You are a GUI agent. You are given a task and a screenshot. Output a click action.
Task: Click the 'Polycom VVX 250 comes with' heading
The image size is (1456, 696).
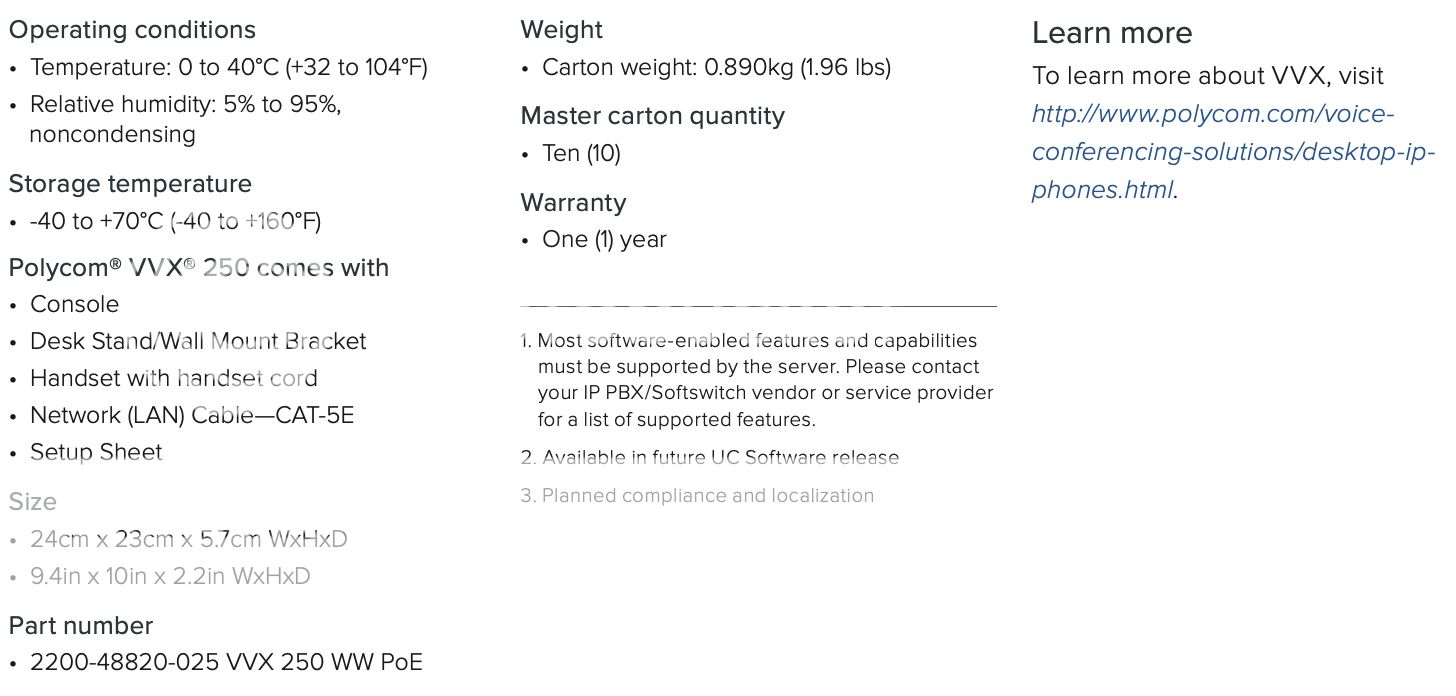(x=199, y=268)
